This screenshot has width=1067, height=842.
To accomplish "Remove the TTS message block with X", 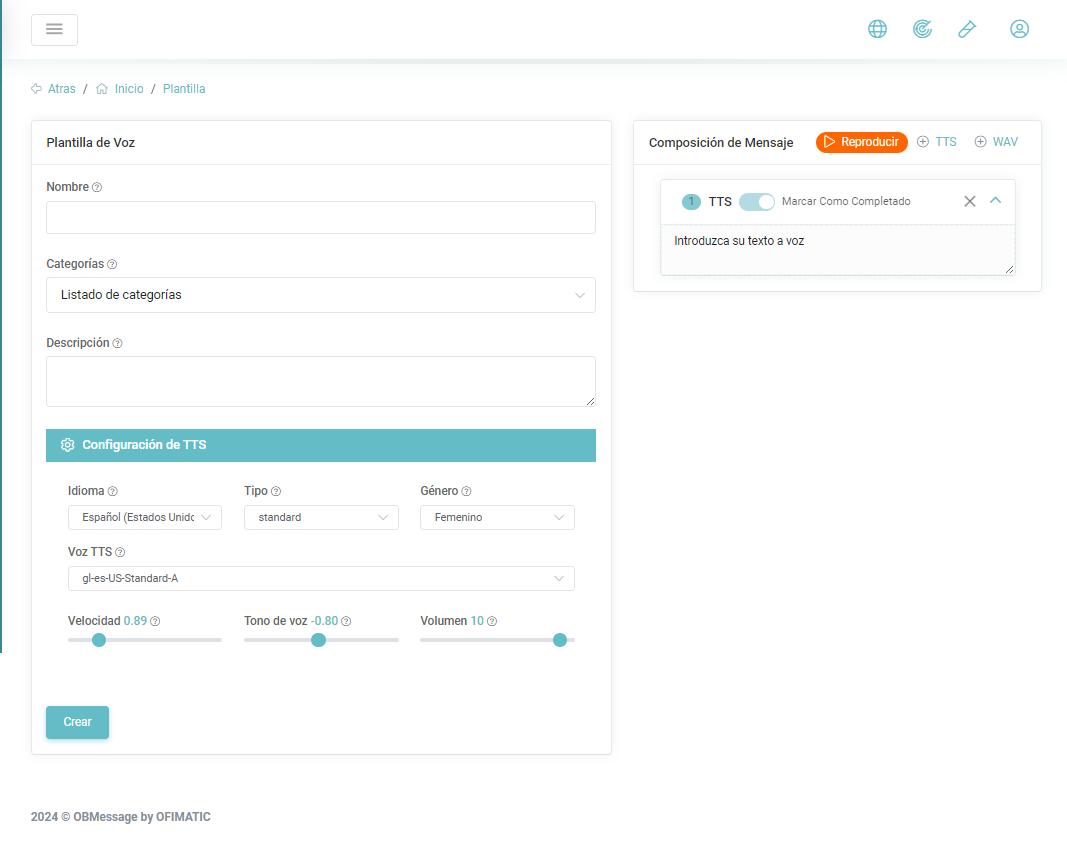I will 969,201.
